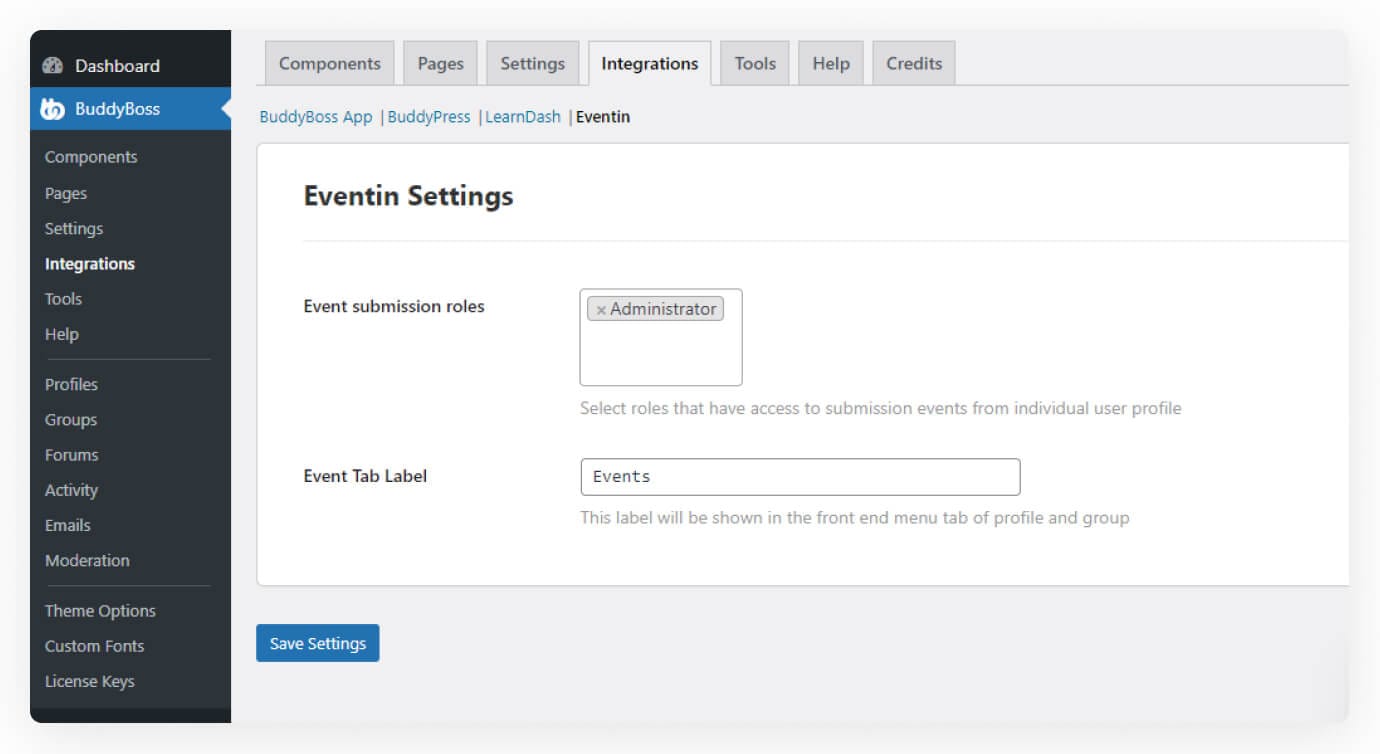Open Groups in the sidebar

coord(71,420)
